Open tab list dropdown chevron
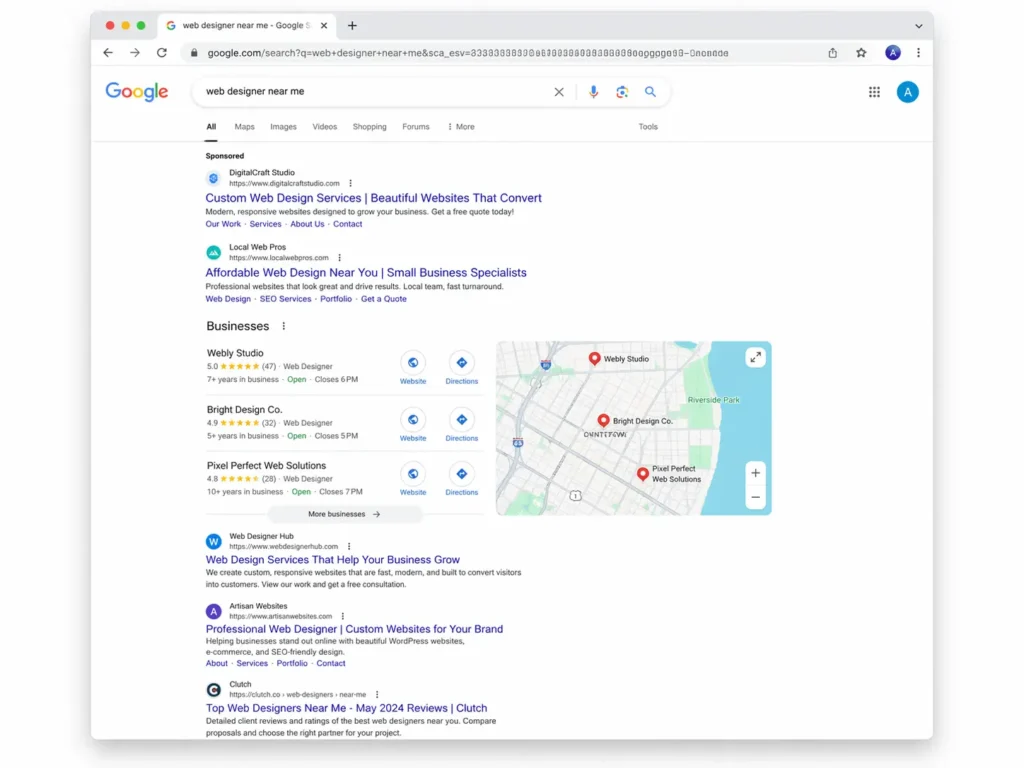This screenshot has height=768, width=1024. (x=919, y=26)
